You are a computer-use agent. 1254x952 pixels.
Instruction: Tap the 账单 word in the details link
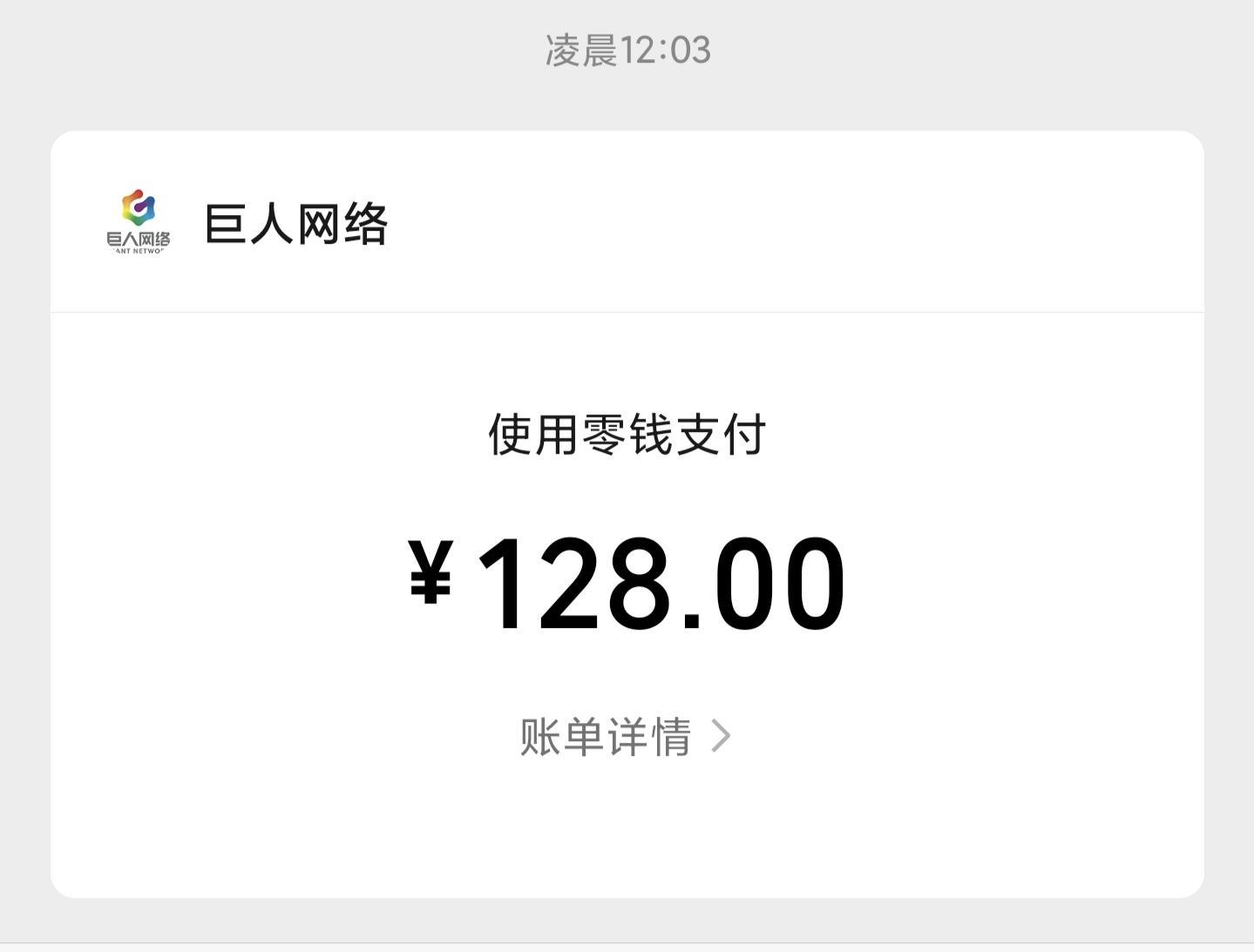click(x=562, y=737)
